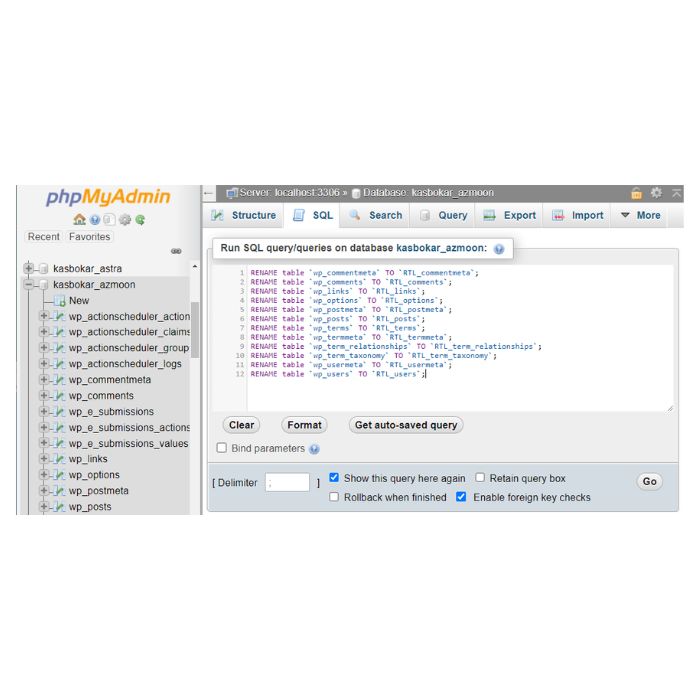Expand the kasbokar_astra database tree

tap(29, 269)
